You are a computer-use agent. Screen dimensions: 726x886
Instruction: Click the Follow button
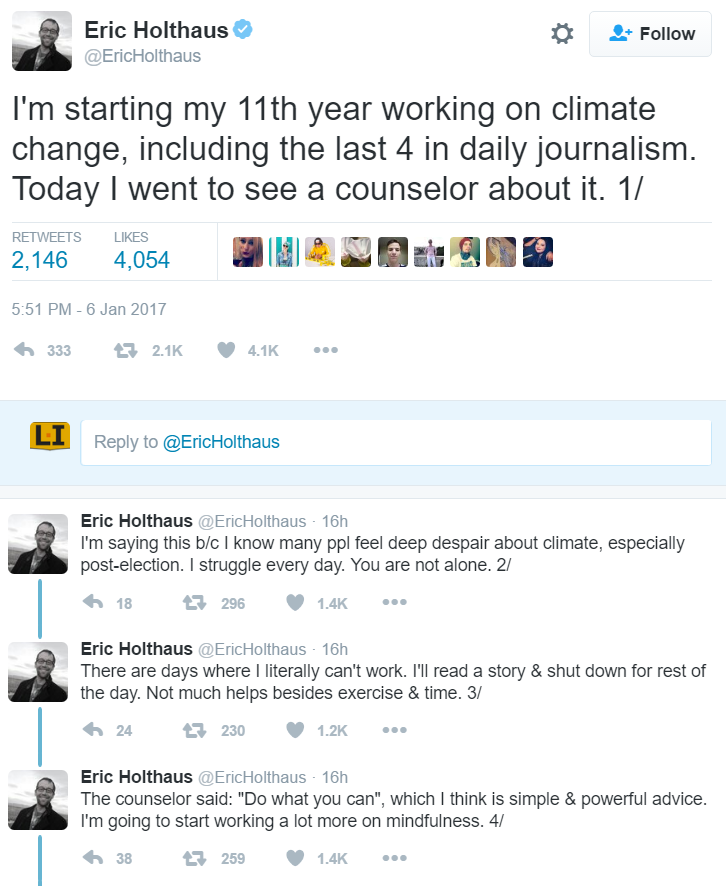click(x=650, y=34)
